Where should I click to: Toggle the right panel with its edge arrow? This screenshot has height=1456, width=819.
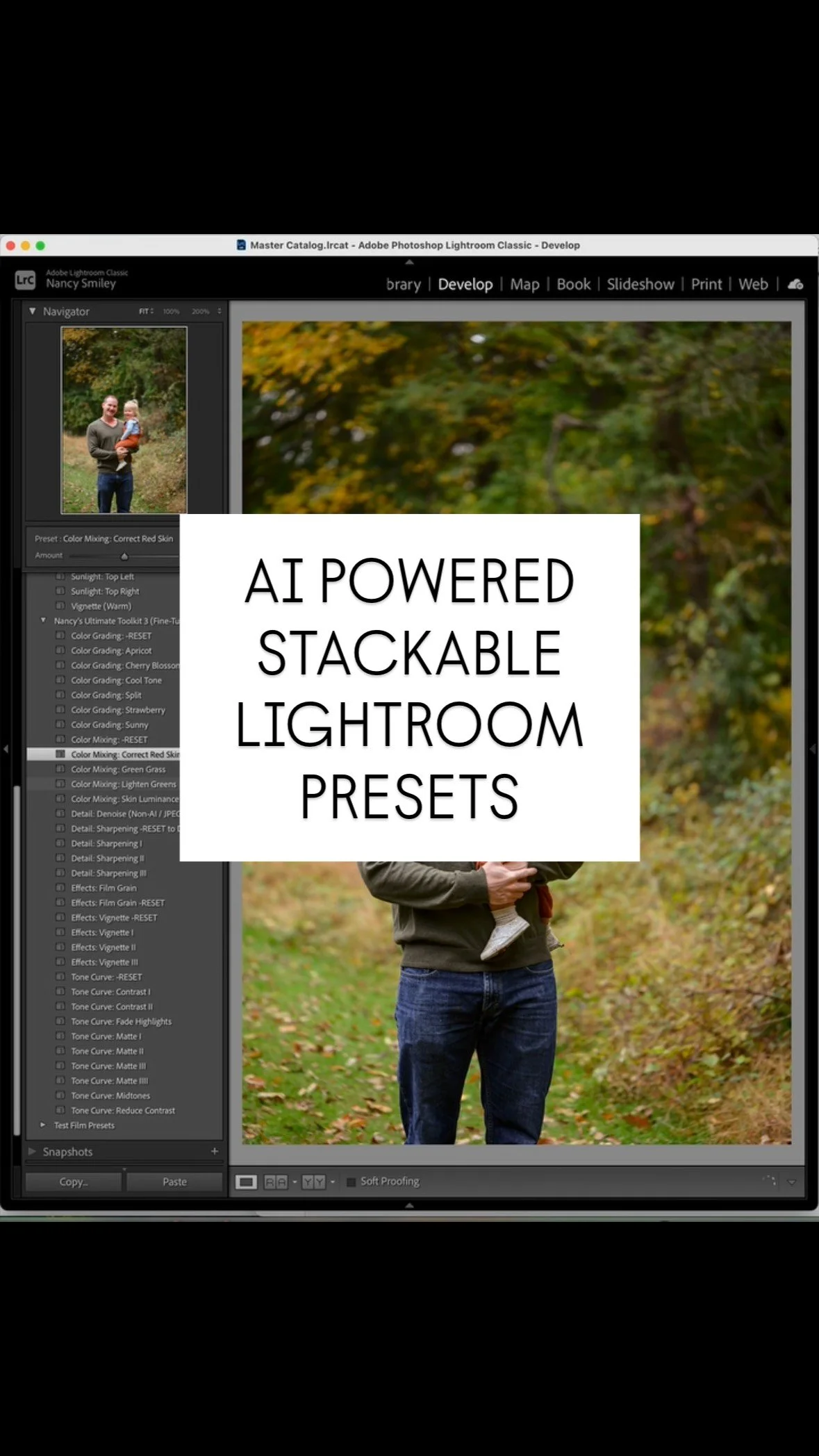pos(813,749)
